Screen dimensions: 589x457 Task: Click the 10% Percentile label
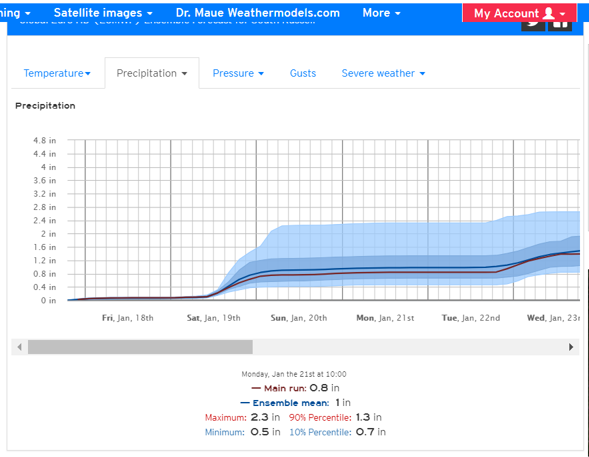click(320, 432)
